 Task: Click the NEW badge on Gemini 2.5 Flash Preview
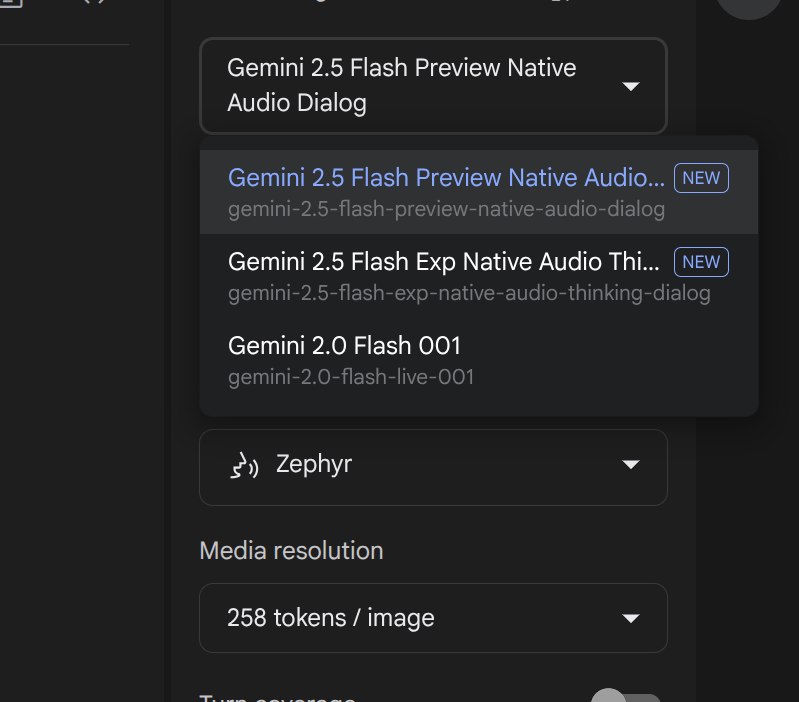(x=701, y=178)
